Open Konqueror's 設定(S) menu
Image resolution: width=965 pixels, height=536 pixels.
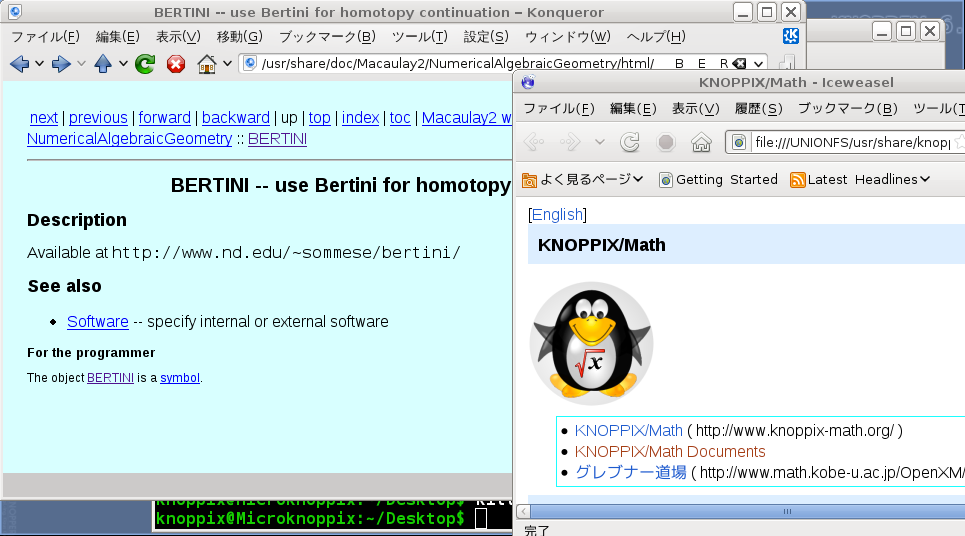486,36
